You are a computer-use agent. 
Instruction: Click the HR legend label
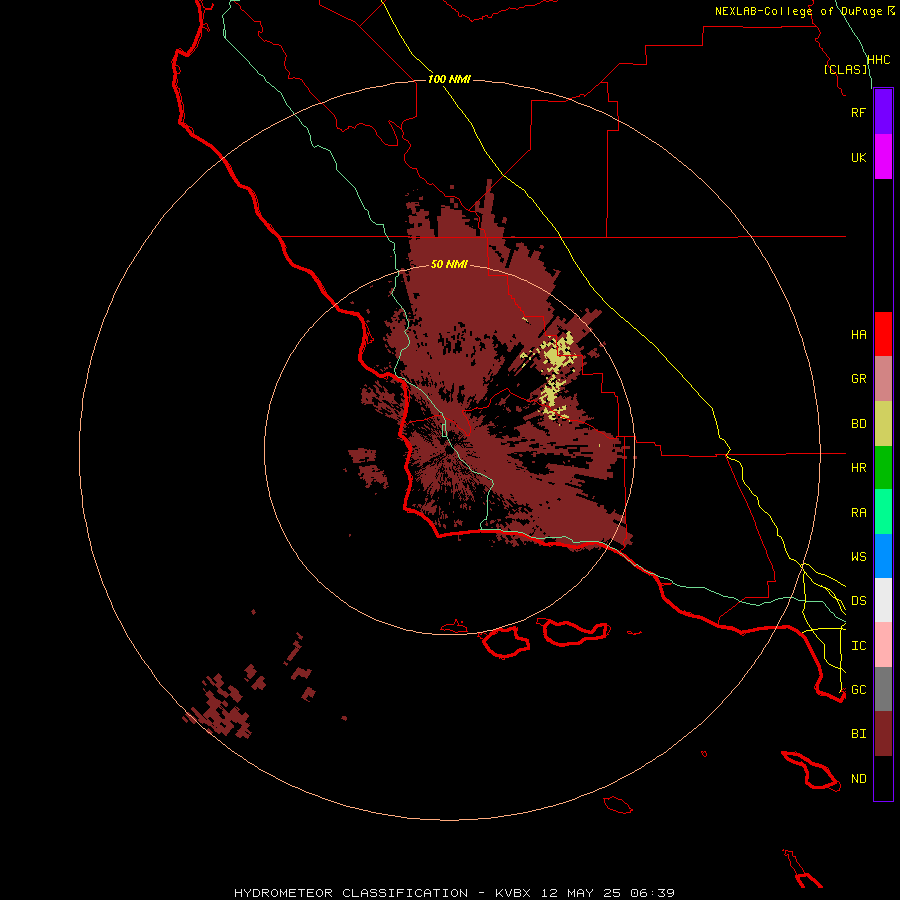858,468
